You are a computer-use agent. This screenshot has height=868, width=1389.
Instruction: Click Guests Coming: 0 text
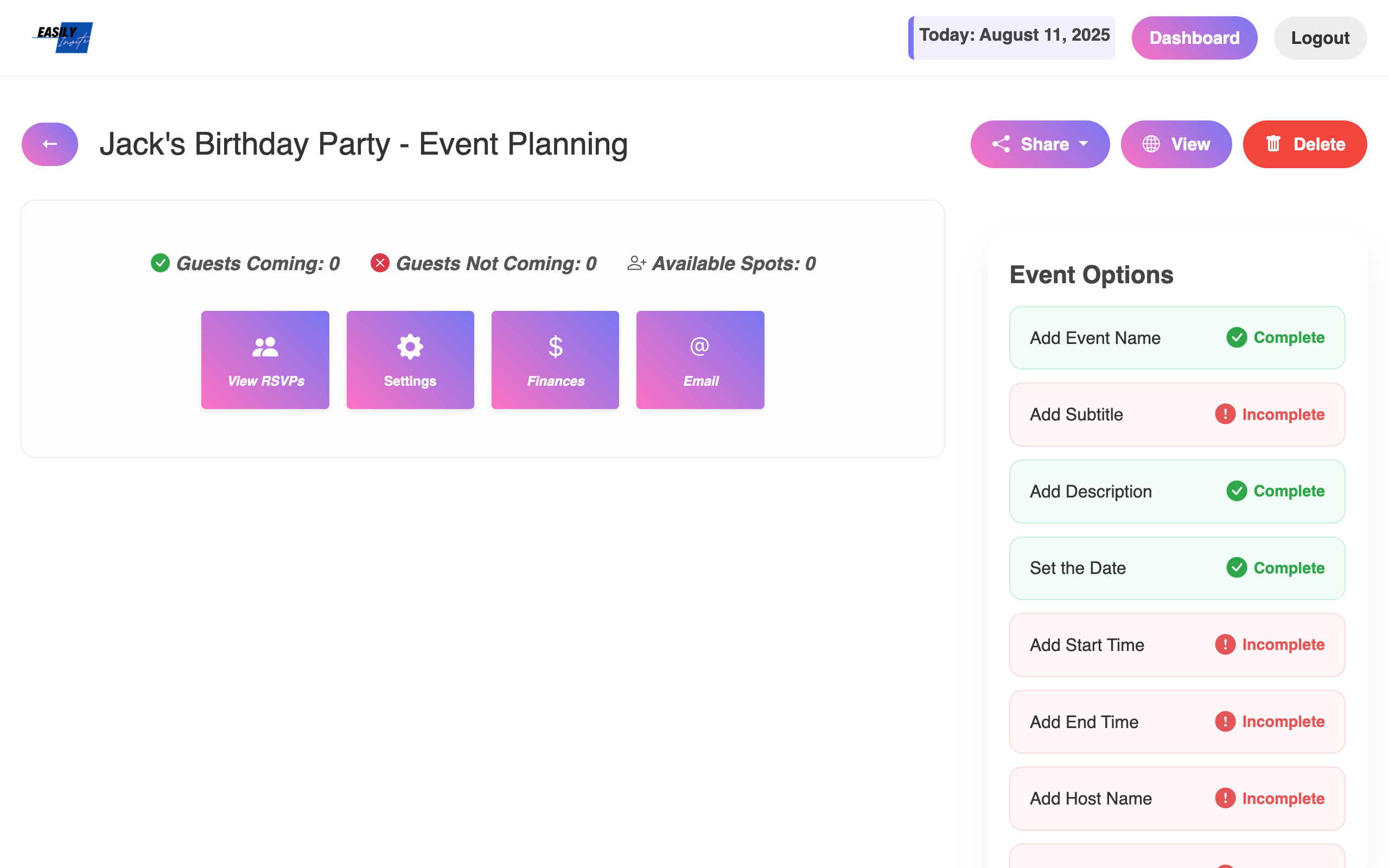(x=258, y=264)
